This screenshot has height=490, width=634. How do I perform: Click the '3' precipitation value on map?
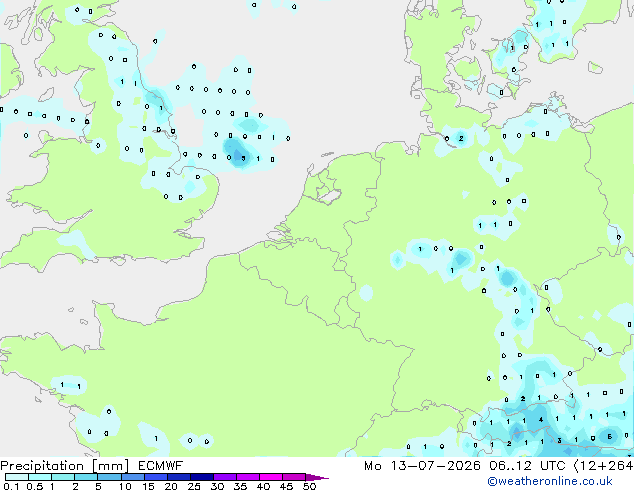[559, 440]
